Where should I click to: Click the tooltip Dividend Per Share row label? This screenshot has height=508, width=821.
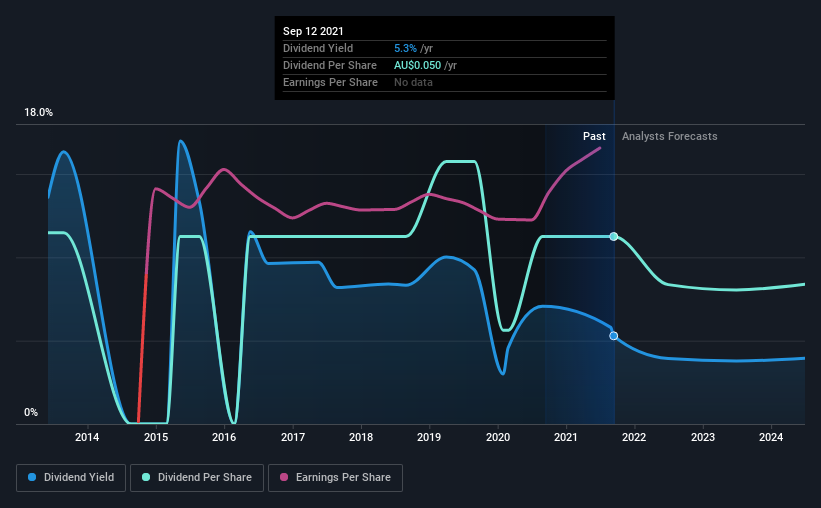click(330, 65)
